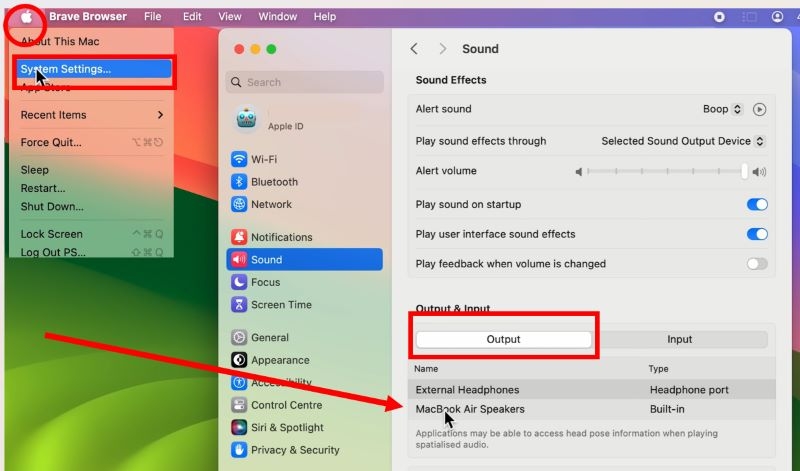Play the alert sound preview

click(759, 109)
